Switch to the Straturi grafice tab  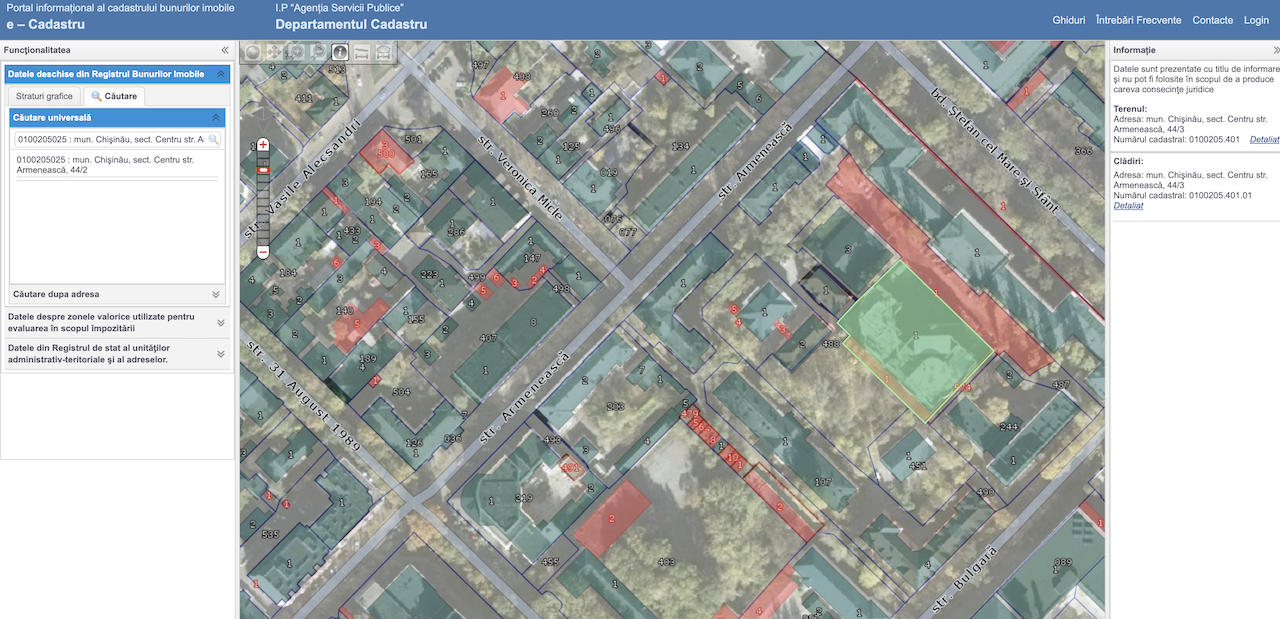(43, 95)
